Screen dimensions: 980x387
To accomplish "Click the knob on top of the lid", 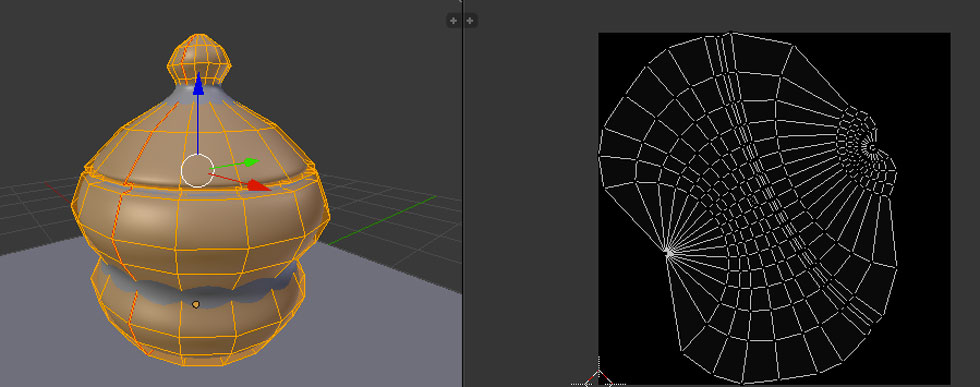I will click(199, 58).
